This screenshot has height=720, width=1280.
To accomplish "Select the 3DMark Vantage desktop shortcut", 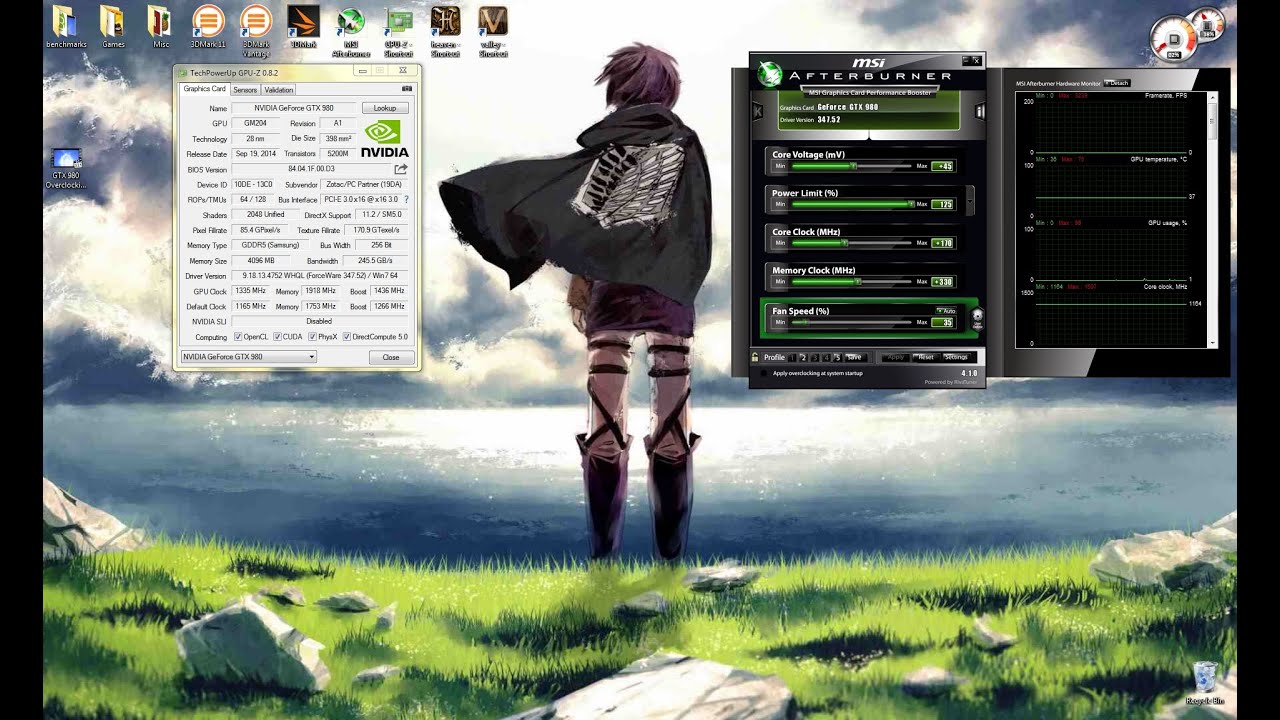I will pos(255,30).
